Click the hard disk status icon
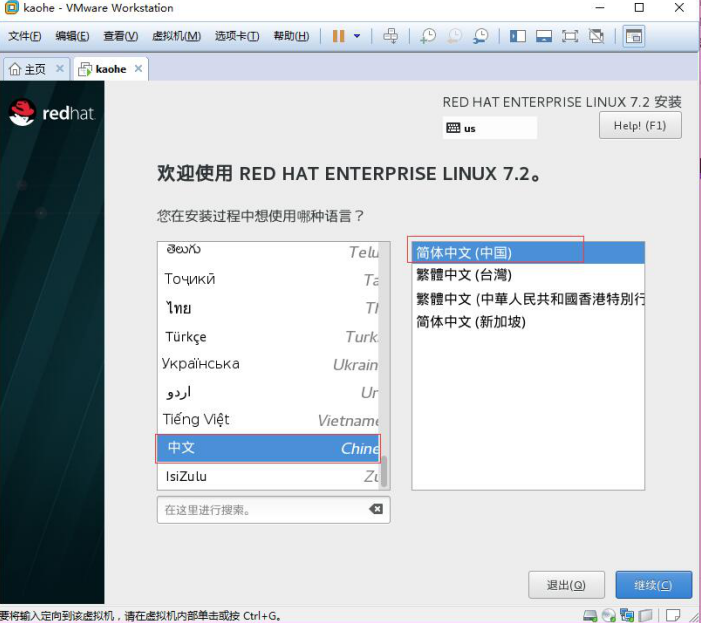Screen dimensions: 701x623 [590, 616]
